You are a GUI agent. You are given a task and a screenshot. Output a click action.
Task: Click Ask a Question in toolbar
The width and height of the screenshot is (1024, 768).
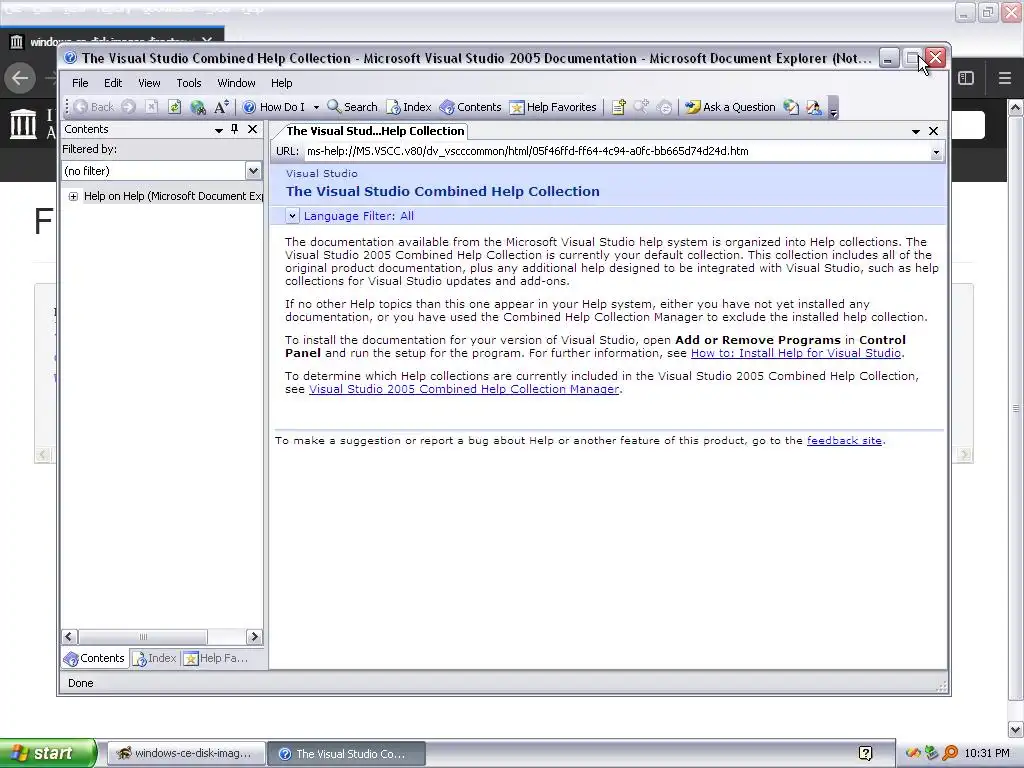[730, 107]
